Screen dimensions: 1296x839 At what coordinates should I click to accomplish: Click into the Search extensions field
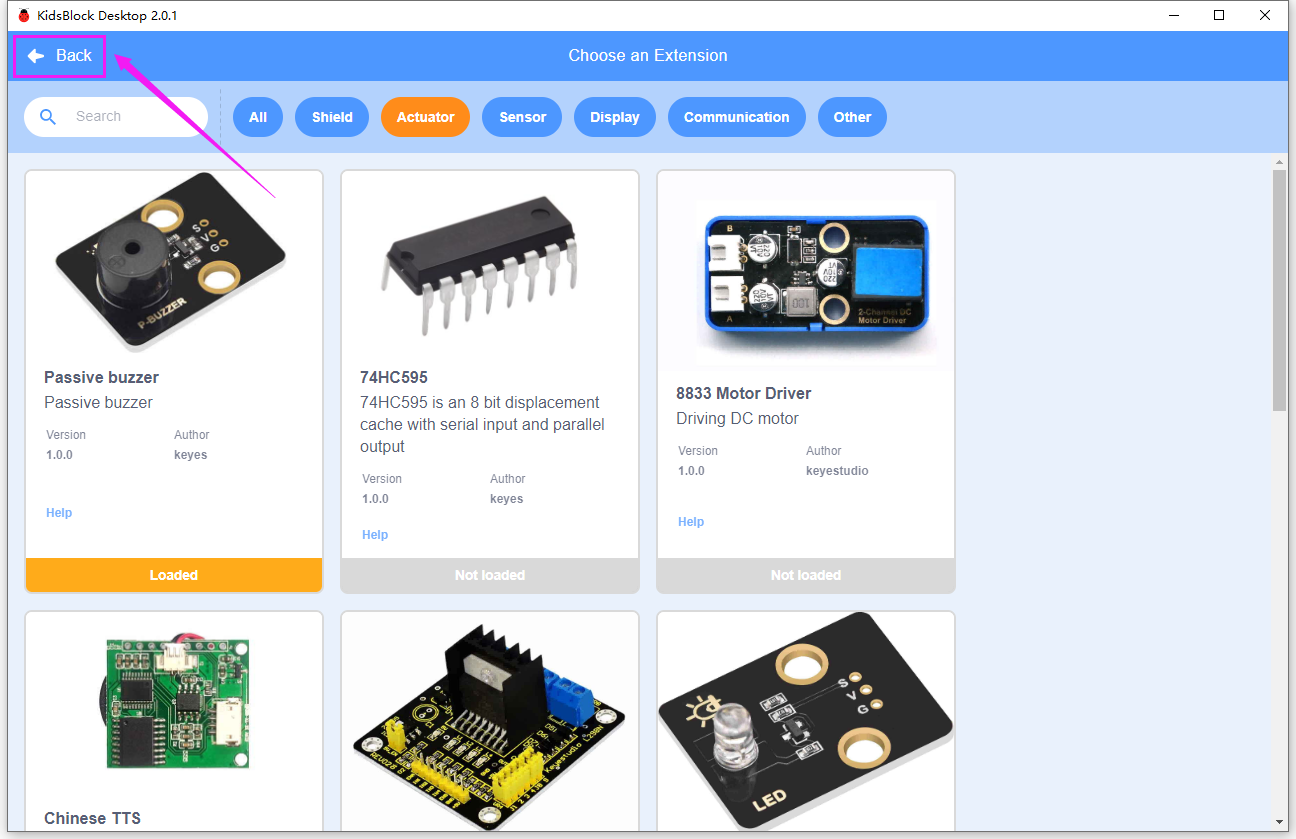click(x=116, y=117)
